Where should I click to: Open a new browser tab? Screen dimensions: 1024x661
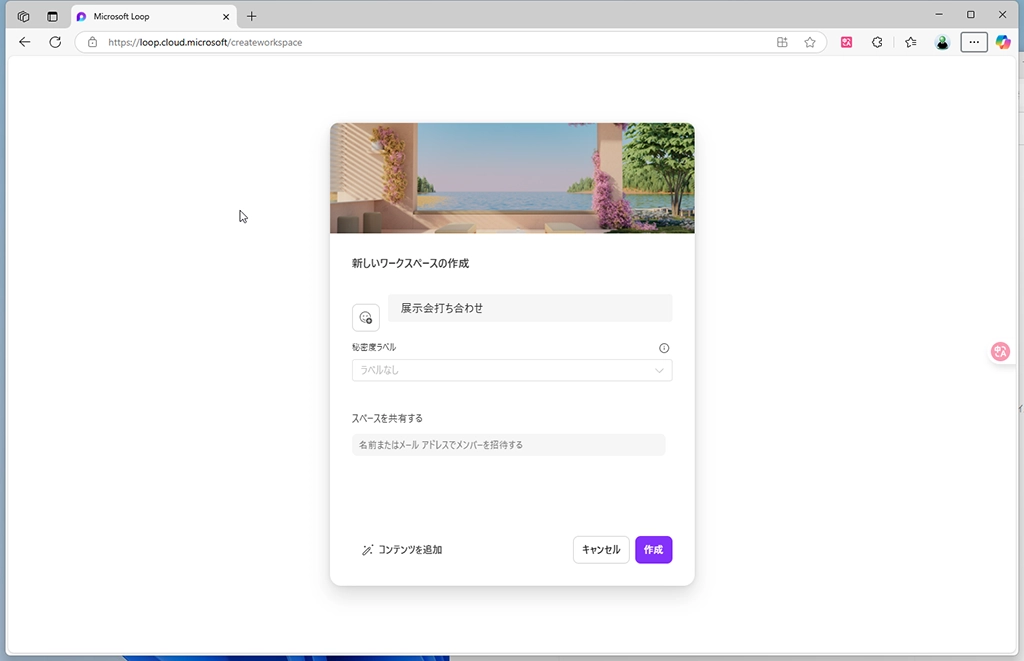tap(251, 16)
